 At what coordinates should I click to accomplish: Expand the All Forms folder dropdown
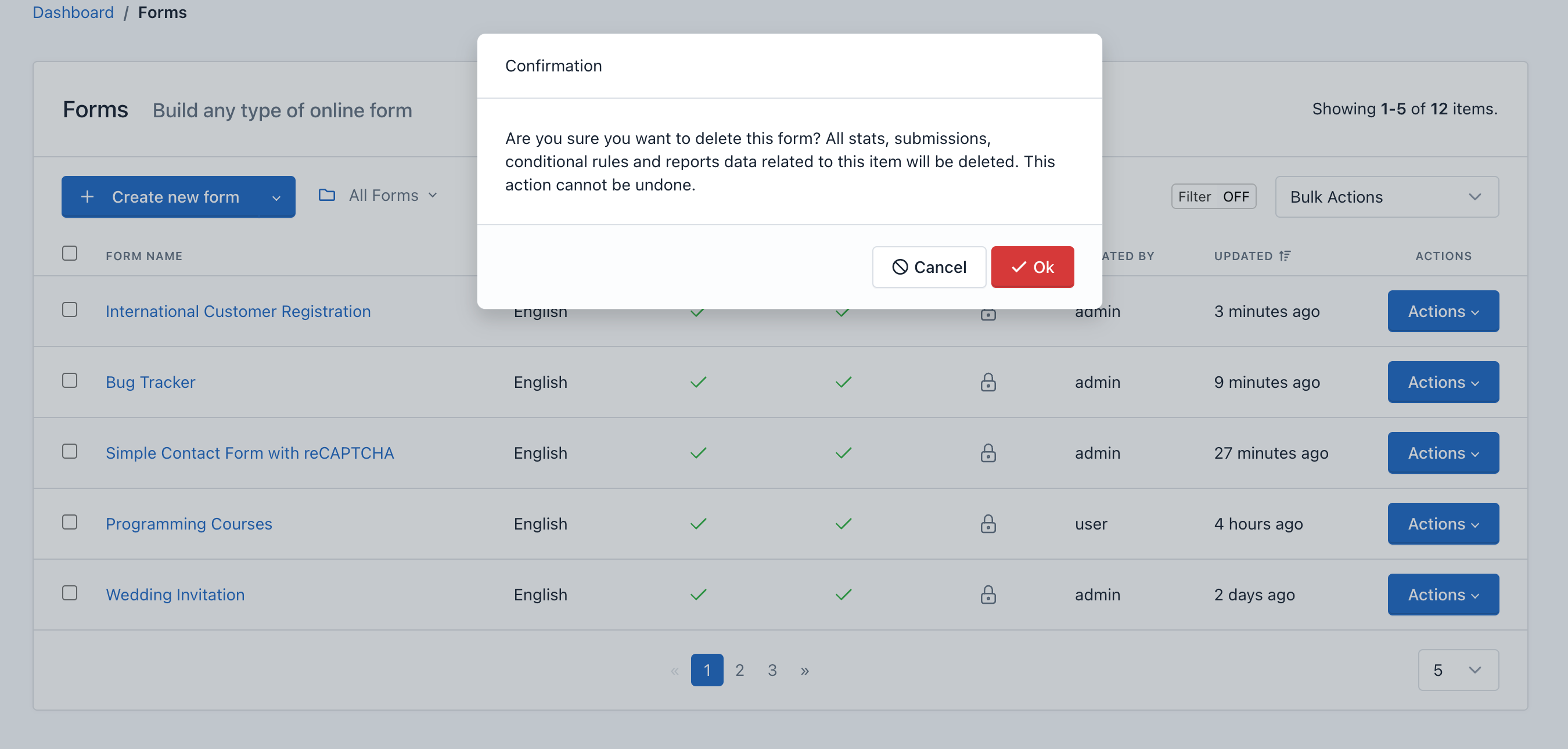pos(384,195)
